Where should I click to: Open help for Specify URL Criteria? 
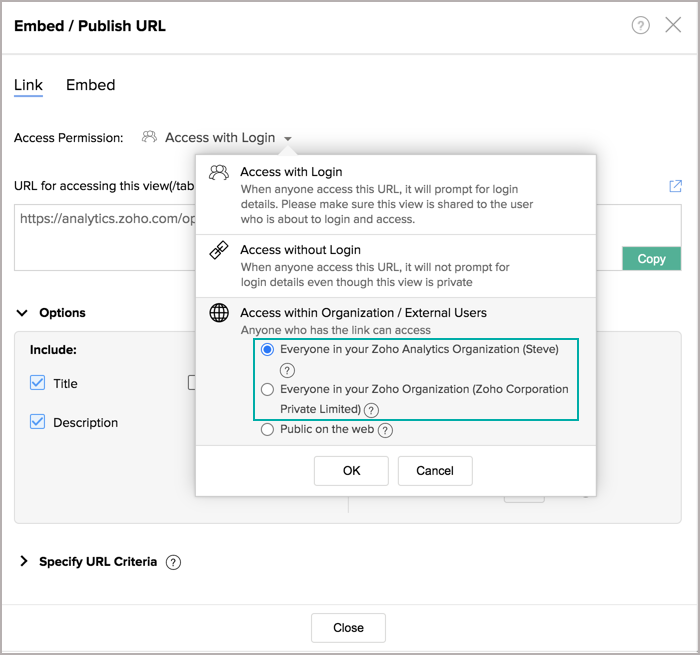173,562
